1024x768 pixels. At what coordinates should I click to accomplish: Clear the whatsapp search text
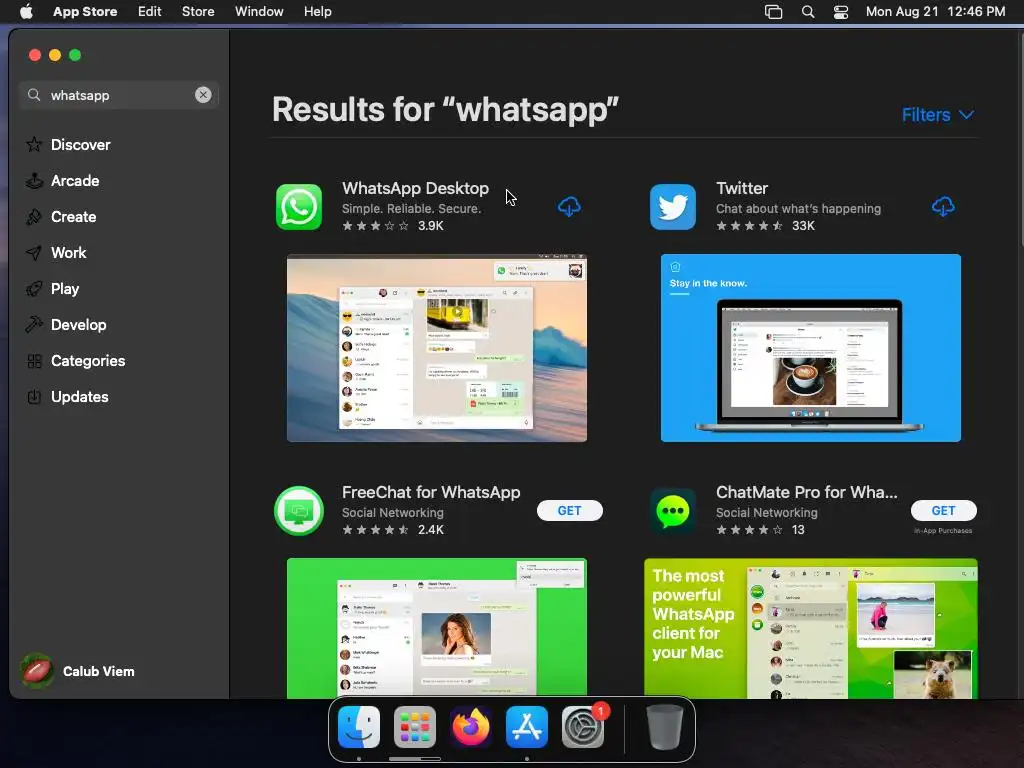click(x=203, y=95)
